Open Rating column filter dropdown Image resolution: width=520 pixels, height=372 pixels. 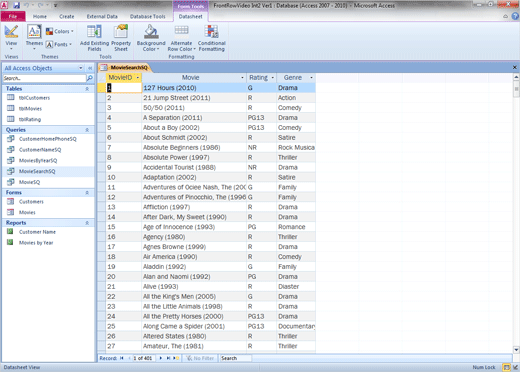pos(272,78)
